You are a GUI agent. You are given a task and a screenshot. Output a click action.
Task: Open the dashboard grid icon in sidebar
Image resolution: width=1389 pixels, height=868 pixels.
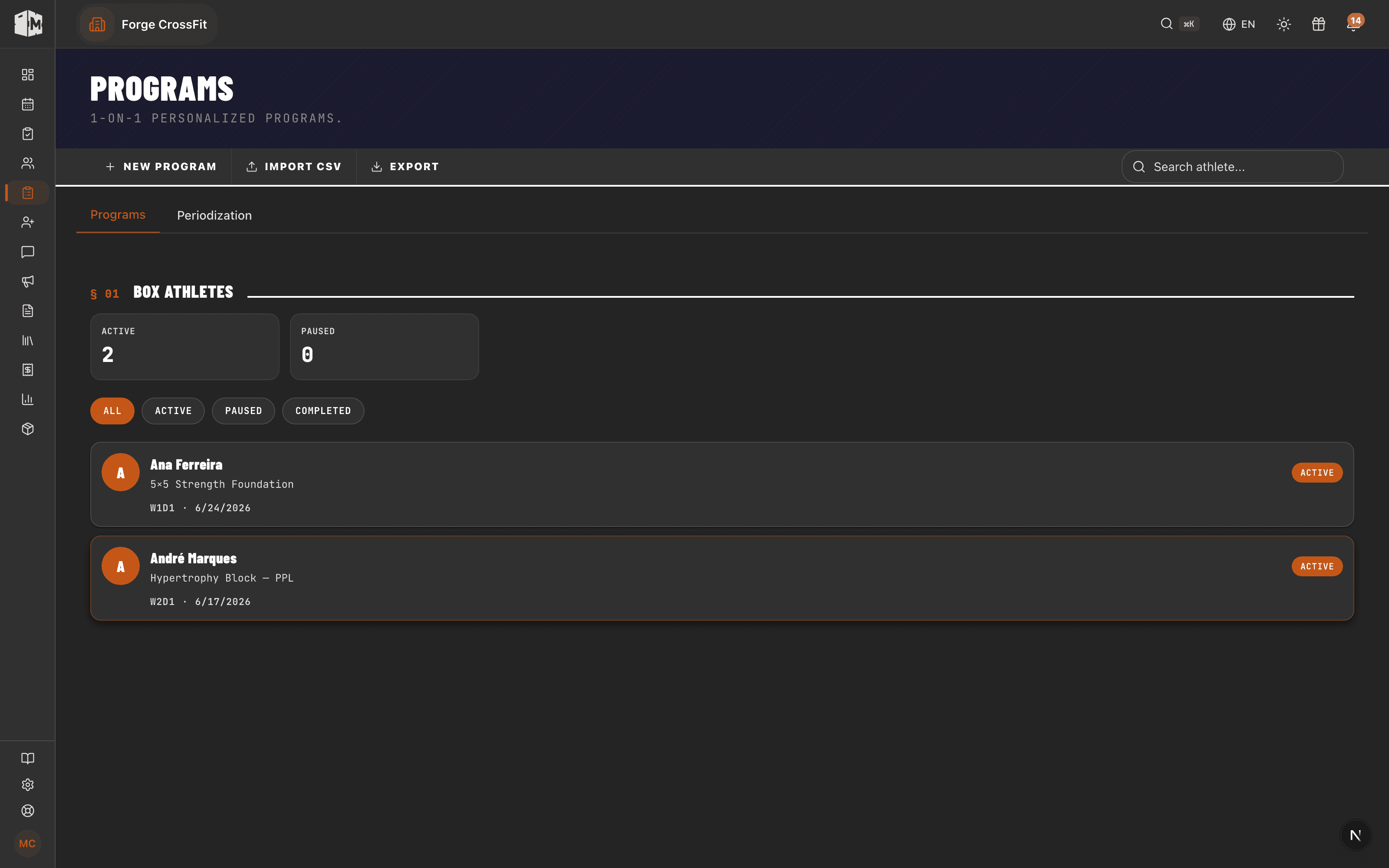[x=27, y=75]
